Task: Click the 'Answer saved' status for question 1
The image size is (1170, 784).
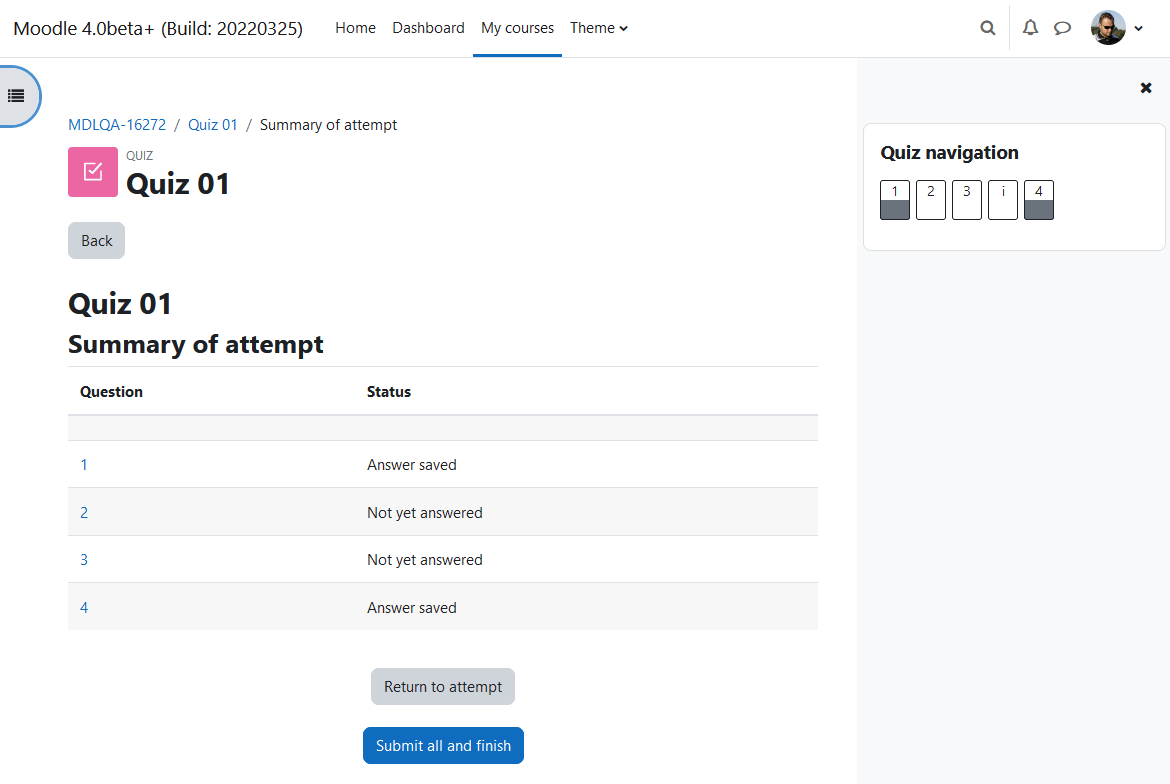Action: point(412,465)
